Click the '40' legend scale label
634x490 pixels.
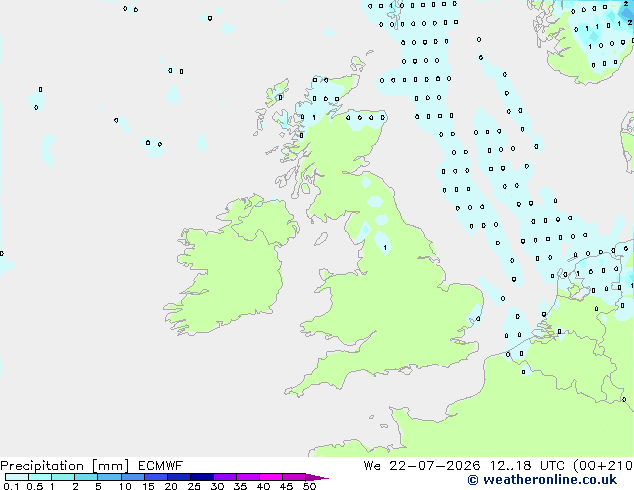pyautogui.click(x=263, y=486)
